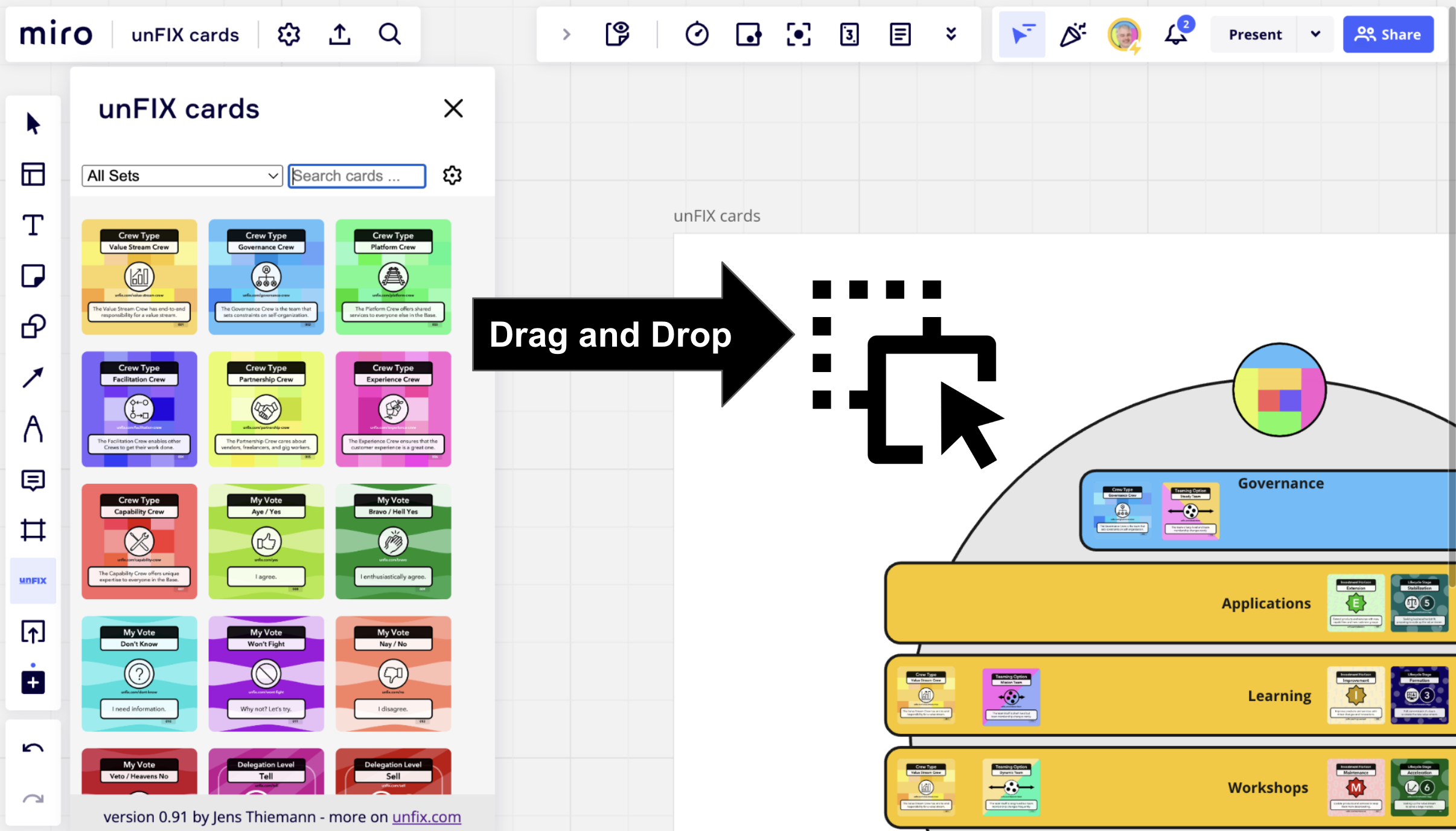1456x831 pixels.
Task: Open the All Sets dropdown
Action: pos(182,176)
